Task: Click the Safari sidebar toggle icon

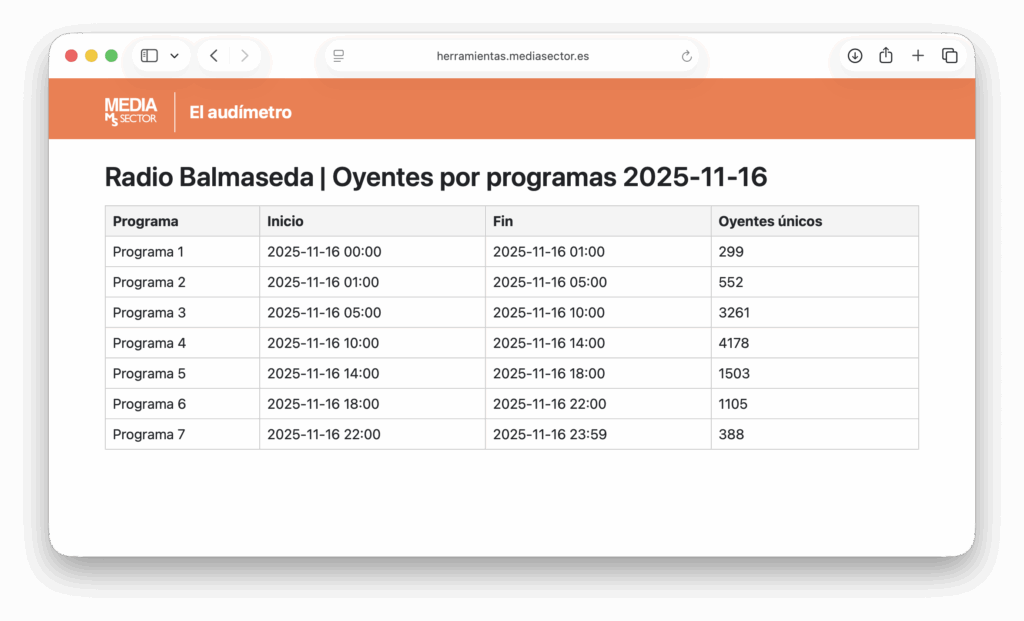Action: [149, 56]
